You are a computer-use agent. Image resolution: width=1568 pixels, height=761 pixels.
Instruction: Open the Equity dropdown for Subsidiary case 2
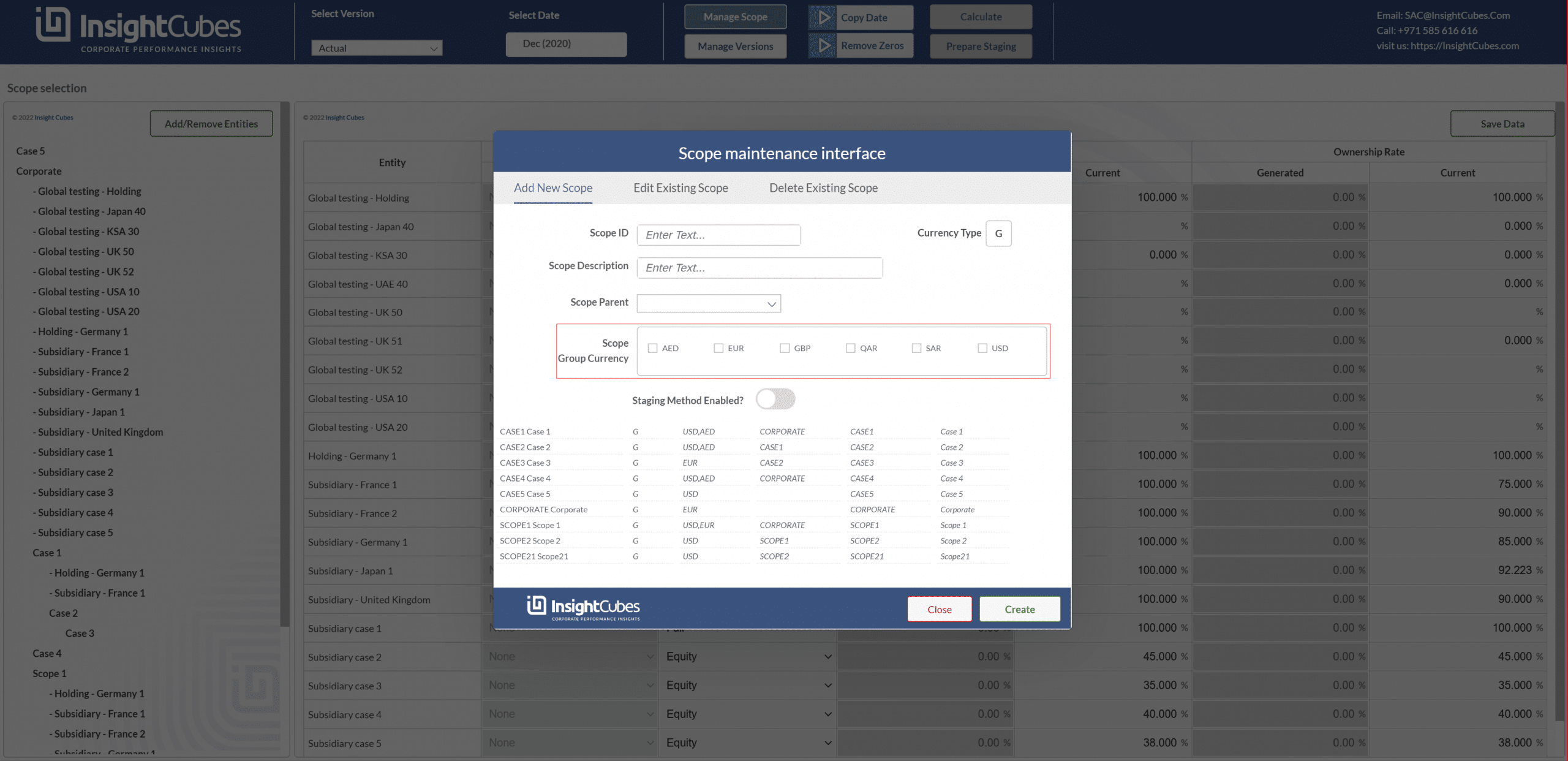[x=747, y=656]
